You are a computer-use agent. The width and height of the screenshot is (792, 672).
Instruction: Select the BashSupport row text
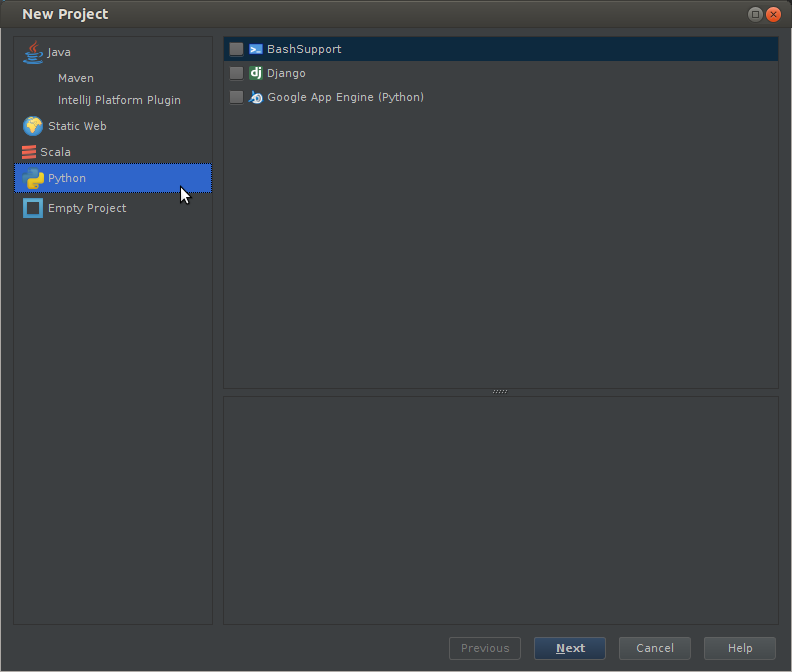pos(304,49)
